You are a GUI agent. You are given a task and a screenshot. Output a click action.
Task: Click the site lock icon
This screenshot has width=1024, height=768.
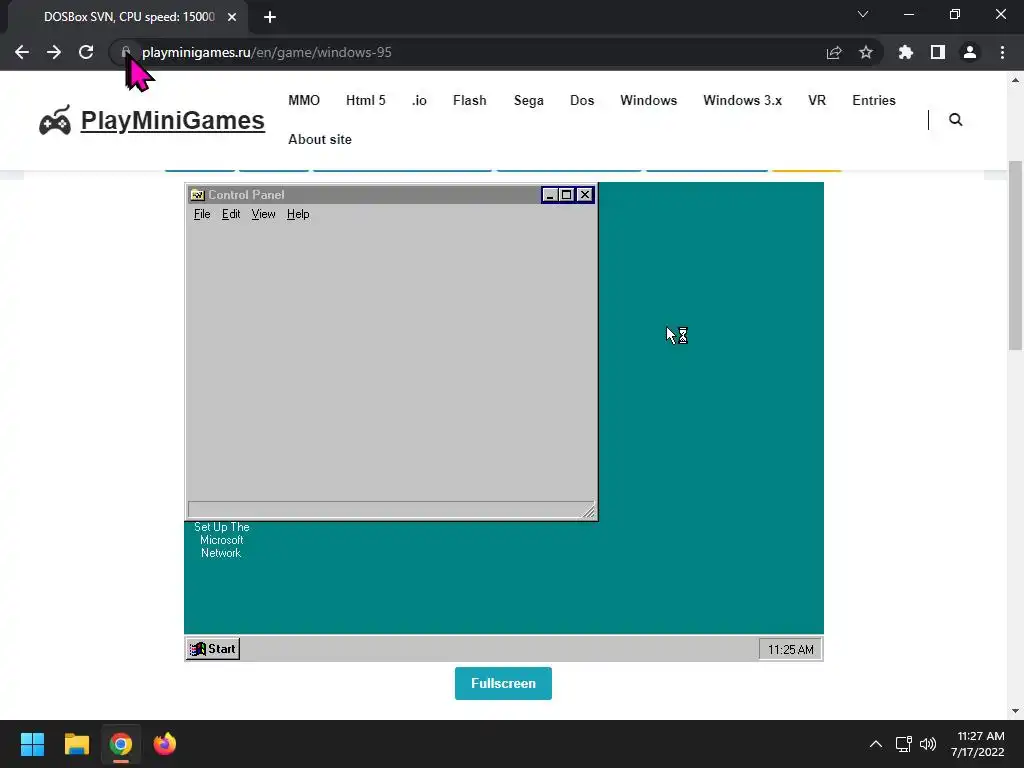click(x=126, y=52)
